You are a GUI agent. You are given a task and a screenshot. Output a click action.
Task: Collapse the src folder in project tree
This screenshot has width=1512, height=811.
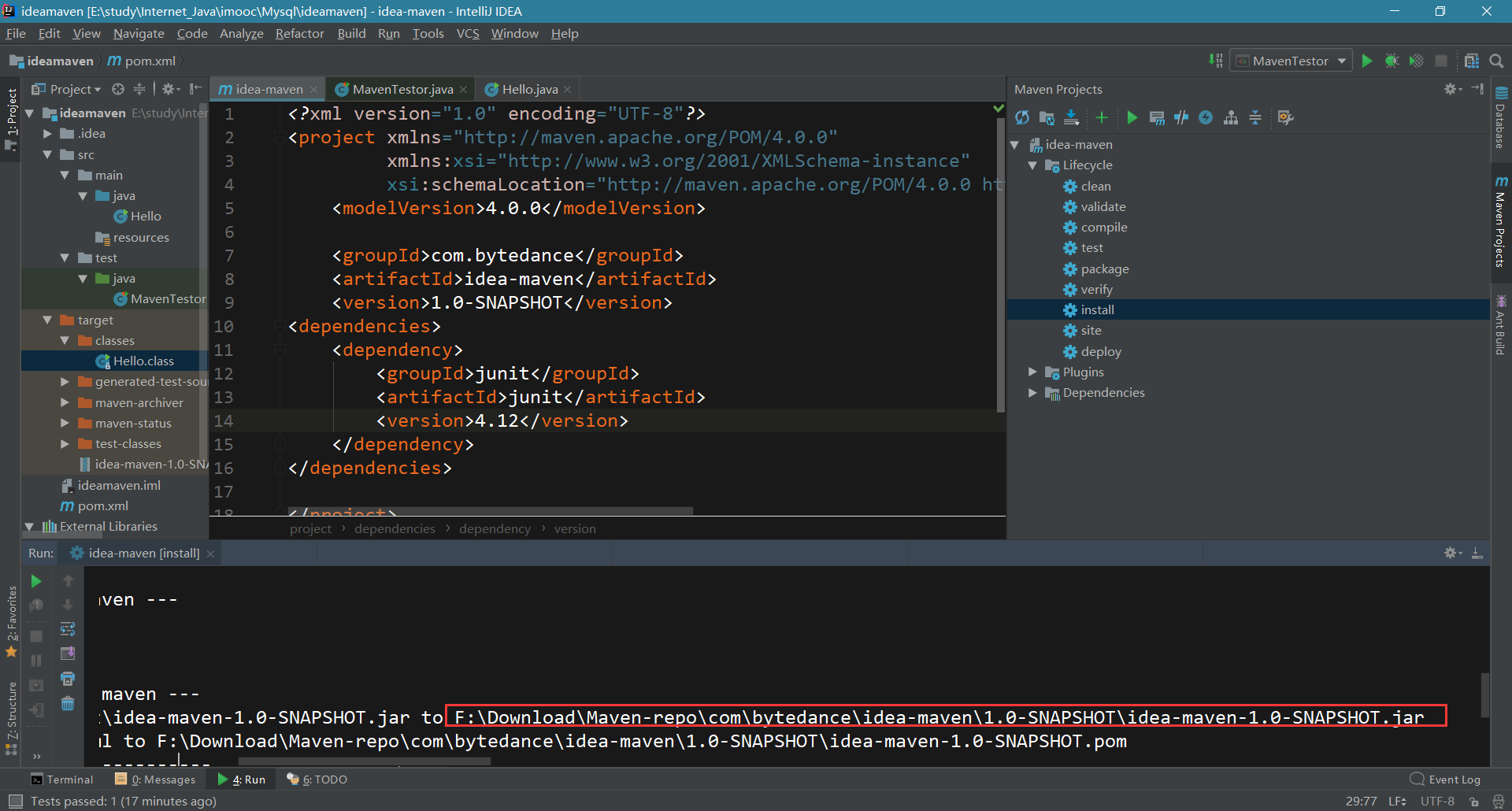[47, 154]
